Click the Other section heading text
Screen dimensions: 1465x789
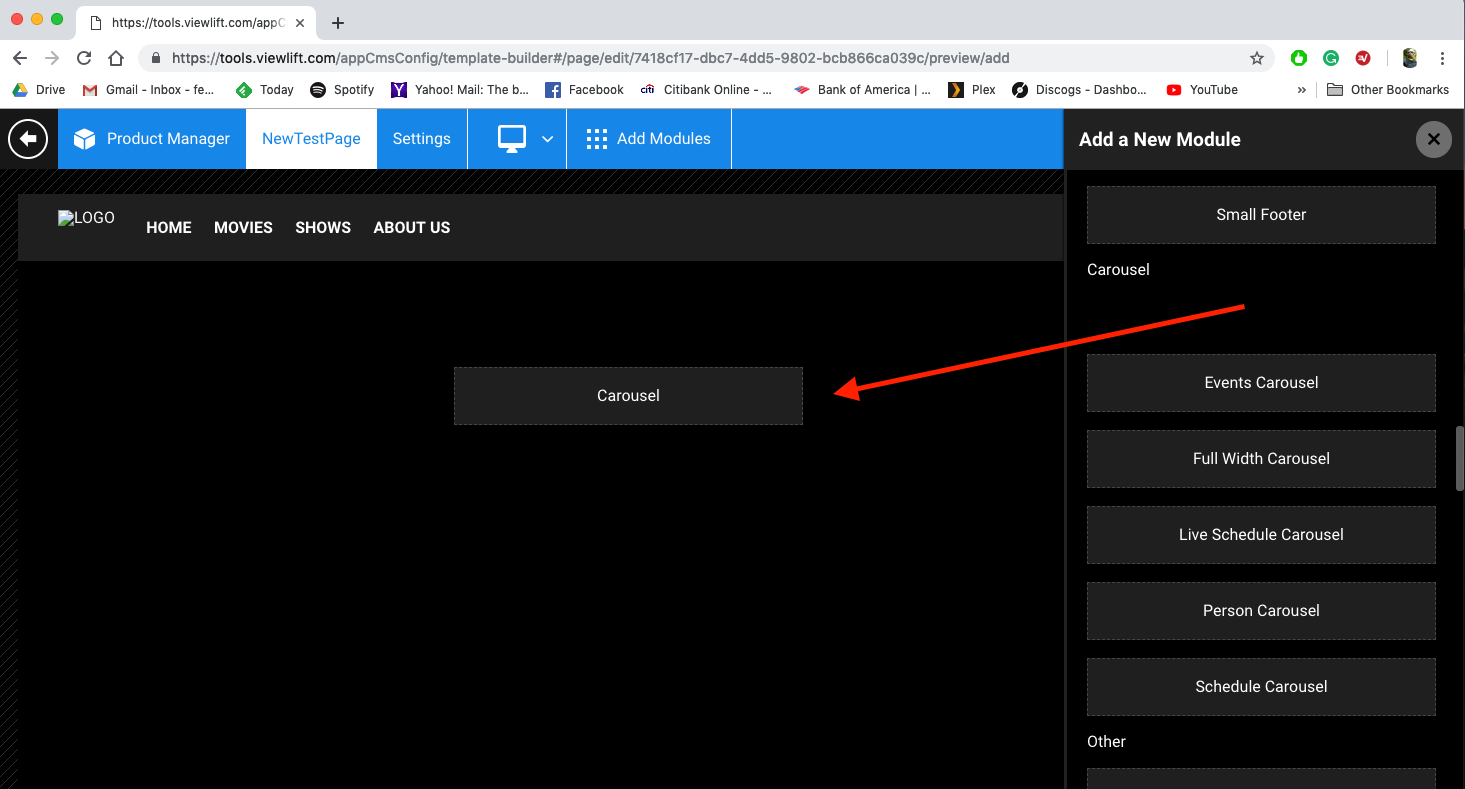pos(1106,742)
